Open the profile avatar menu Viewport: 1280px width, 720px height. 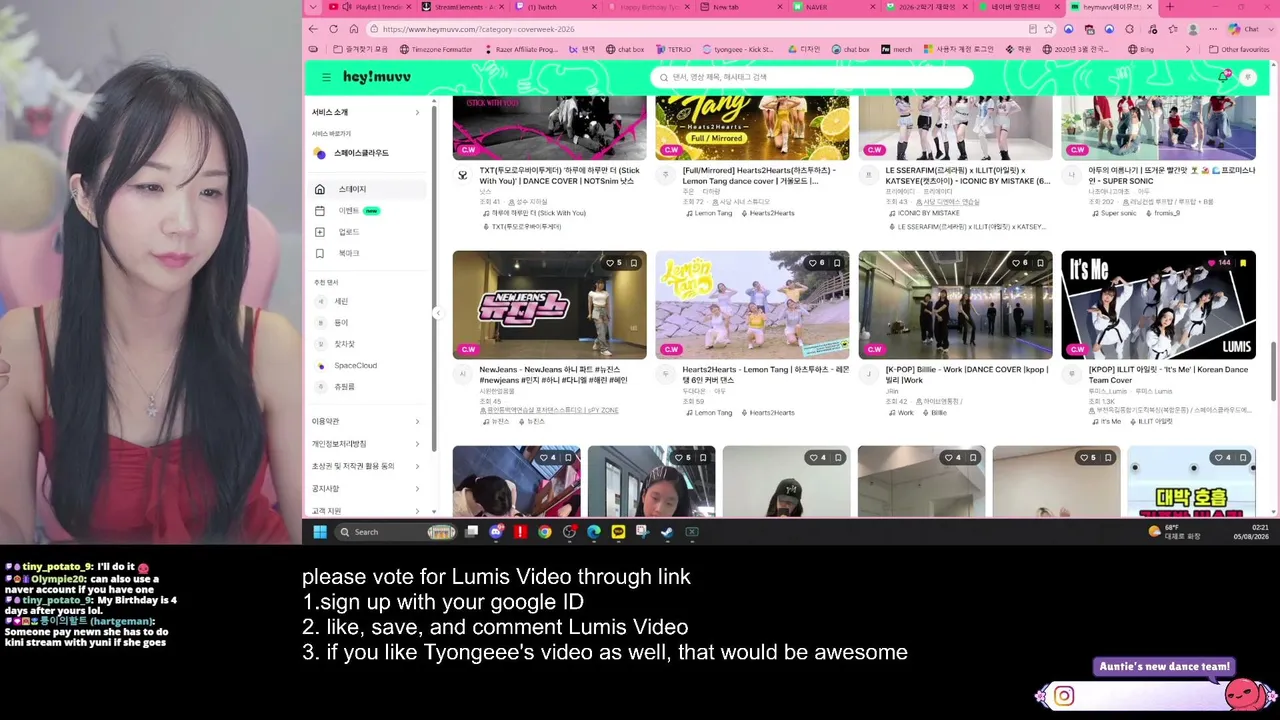tap(1247, 77)
